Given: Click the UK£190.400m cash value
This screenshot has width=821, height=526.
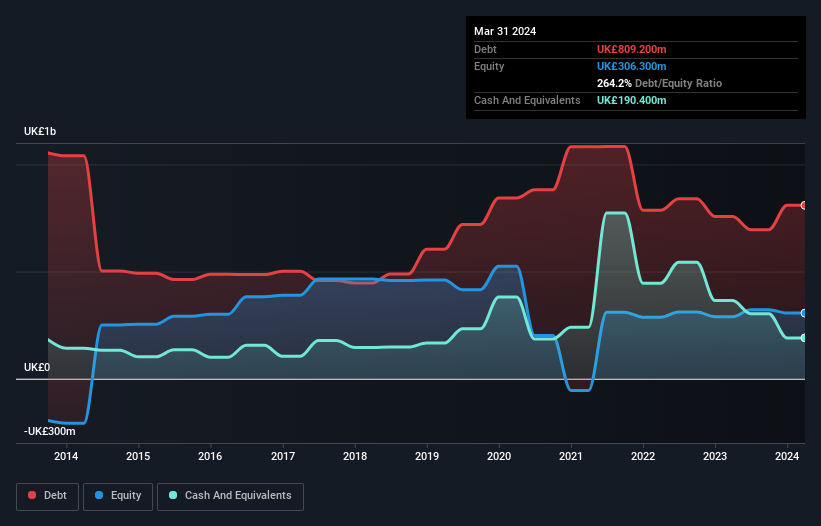Looking at the screenshot, I should point(631,100).
